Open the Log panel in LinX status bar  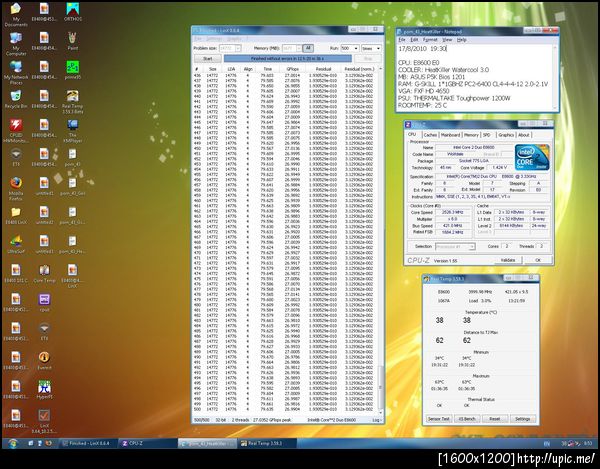coord(377,420)
